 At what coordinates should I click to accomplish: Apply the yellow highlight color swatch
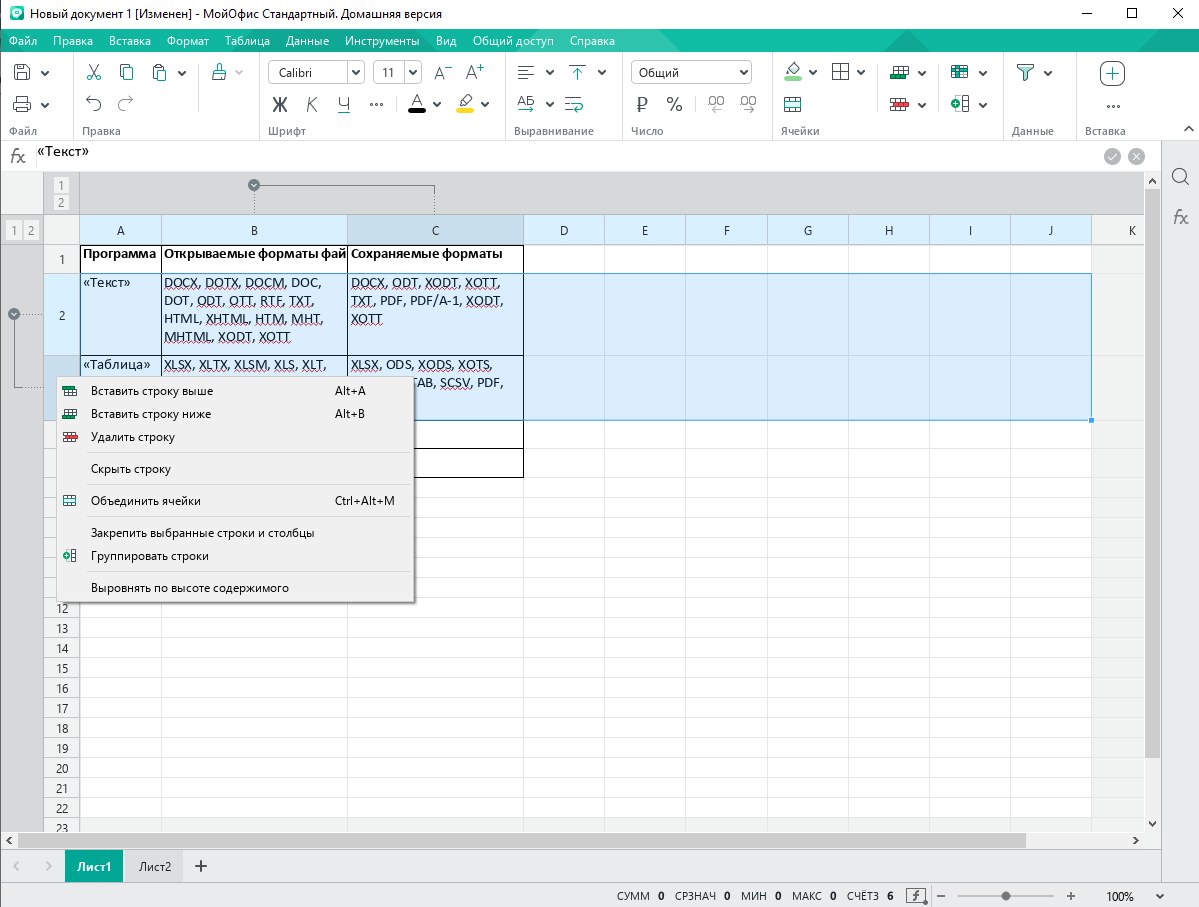click(x=464, y=104)
